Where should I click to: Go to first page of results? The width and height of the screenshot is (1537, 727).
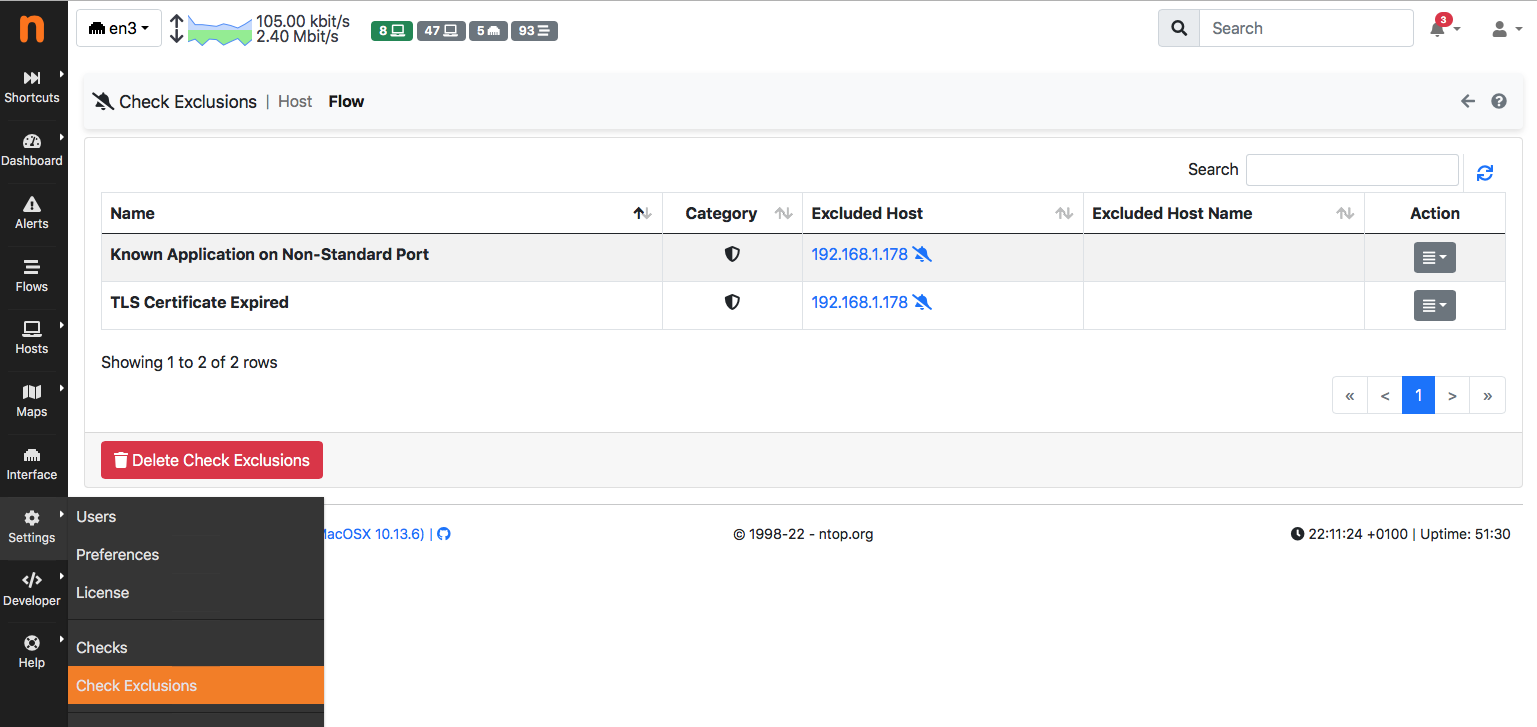[x=1350, y=395]
